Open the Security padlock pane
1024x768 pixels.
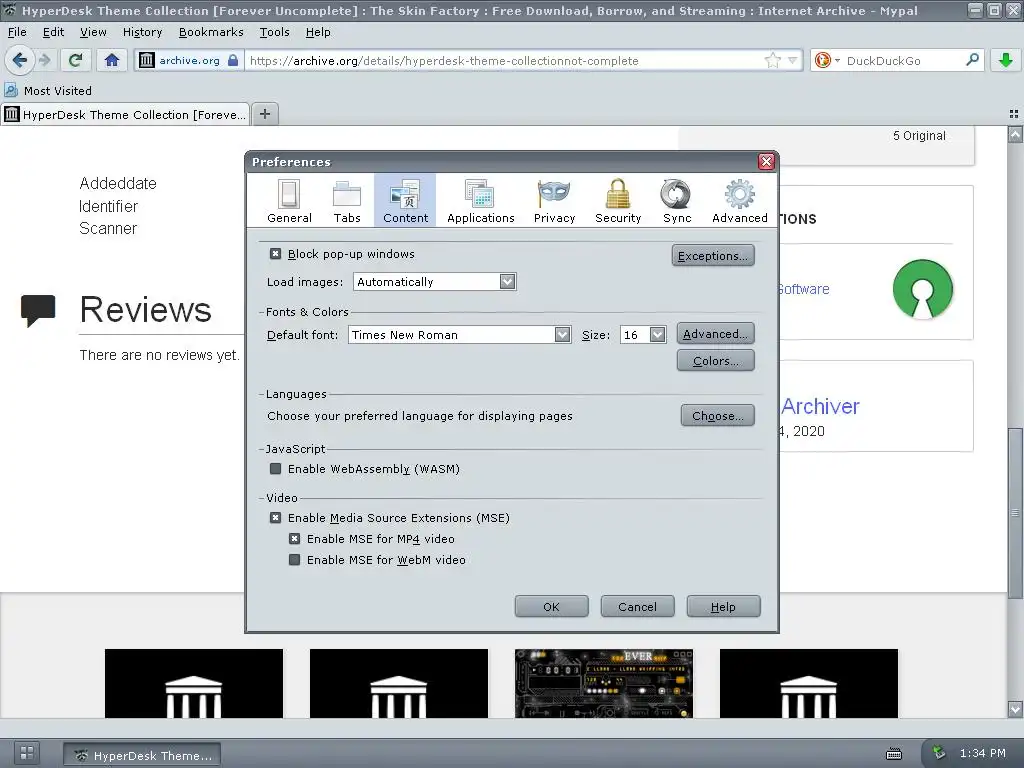click(x=618, y=200)
